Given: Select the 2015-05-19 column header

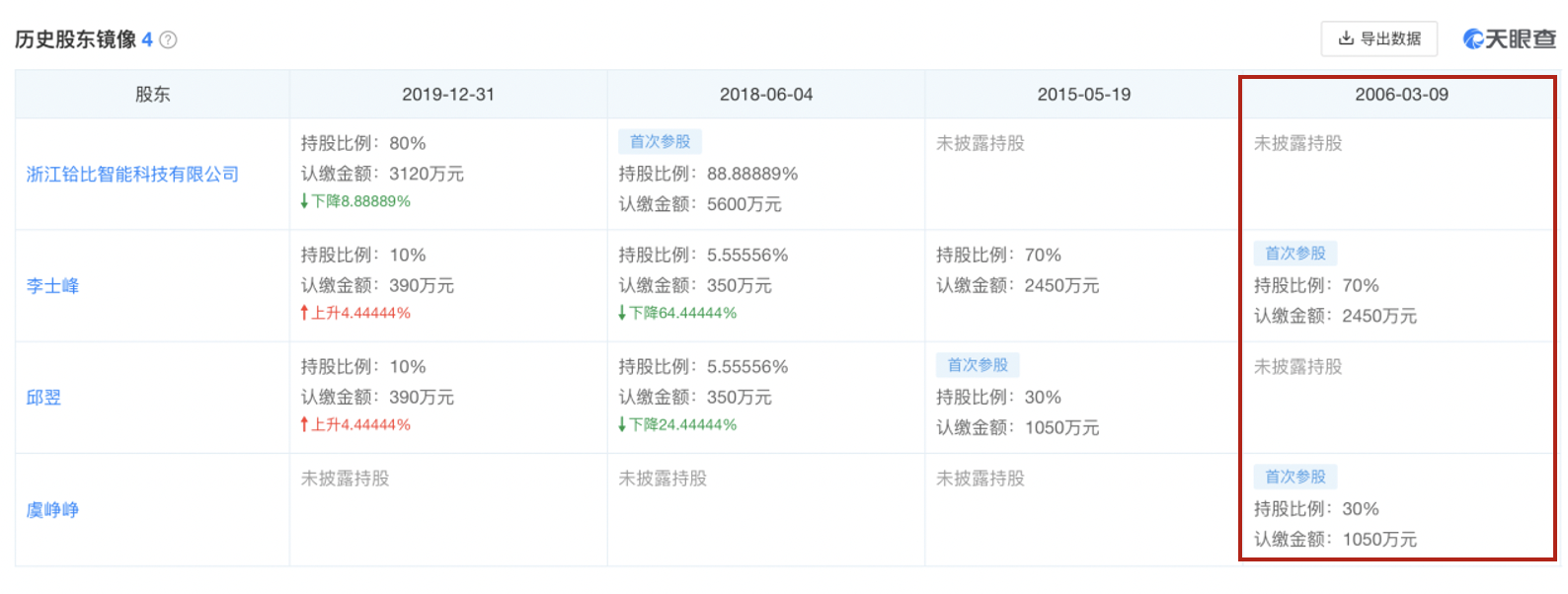Looking at the screenshot, I should (x=1083, y=95).
